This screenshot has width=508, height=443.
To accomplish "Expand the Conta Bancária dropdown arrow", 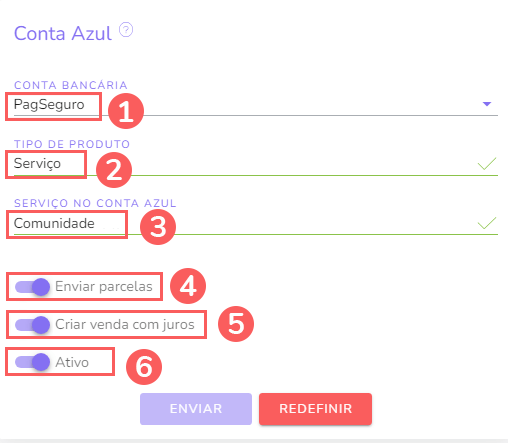I will [x=487, y=104].
